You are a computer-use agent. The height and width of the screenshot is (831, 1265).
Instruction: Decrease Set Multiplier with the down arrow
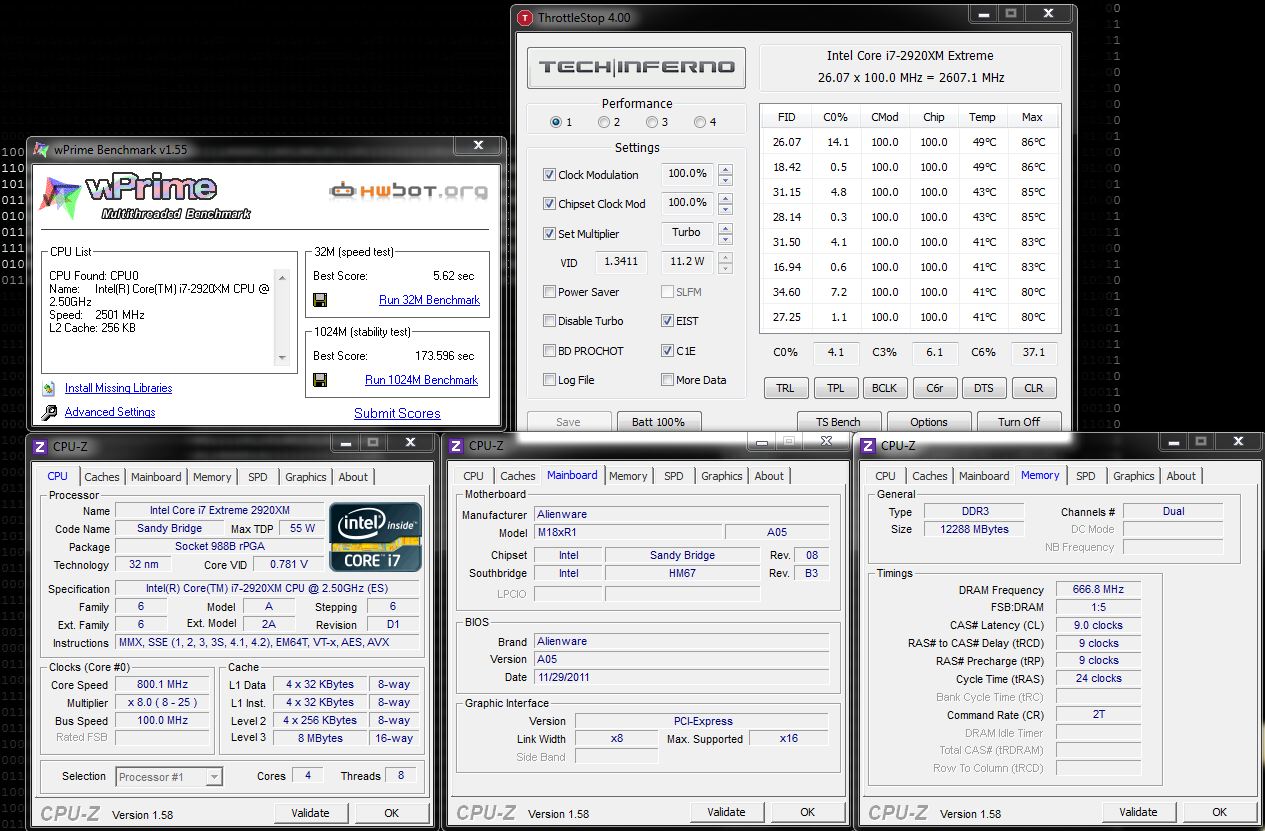point(725,239)
